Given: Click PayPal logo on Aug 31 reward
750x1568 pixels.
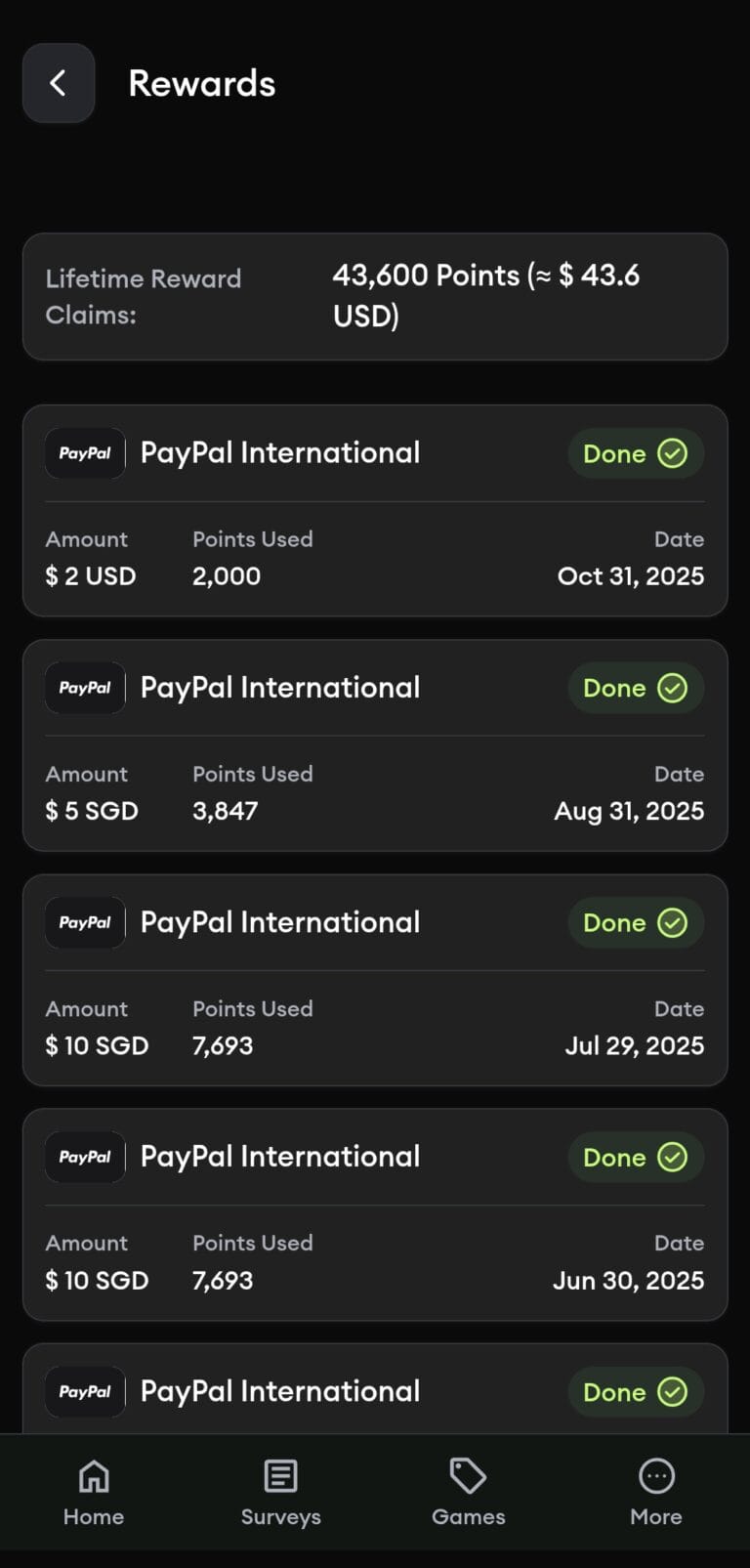Looking at the screenshot, I should click(85, 688).
